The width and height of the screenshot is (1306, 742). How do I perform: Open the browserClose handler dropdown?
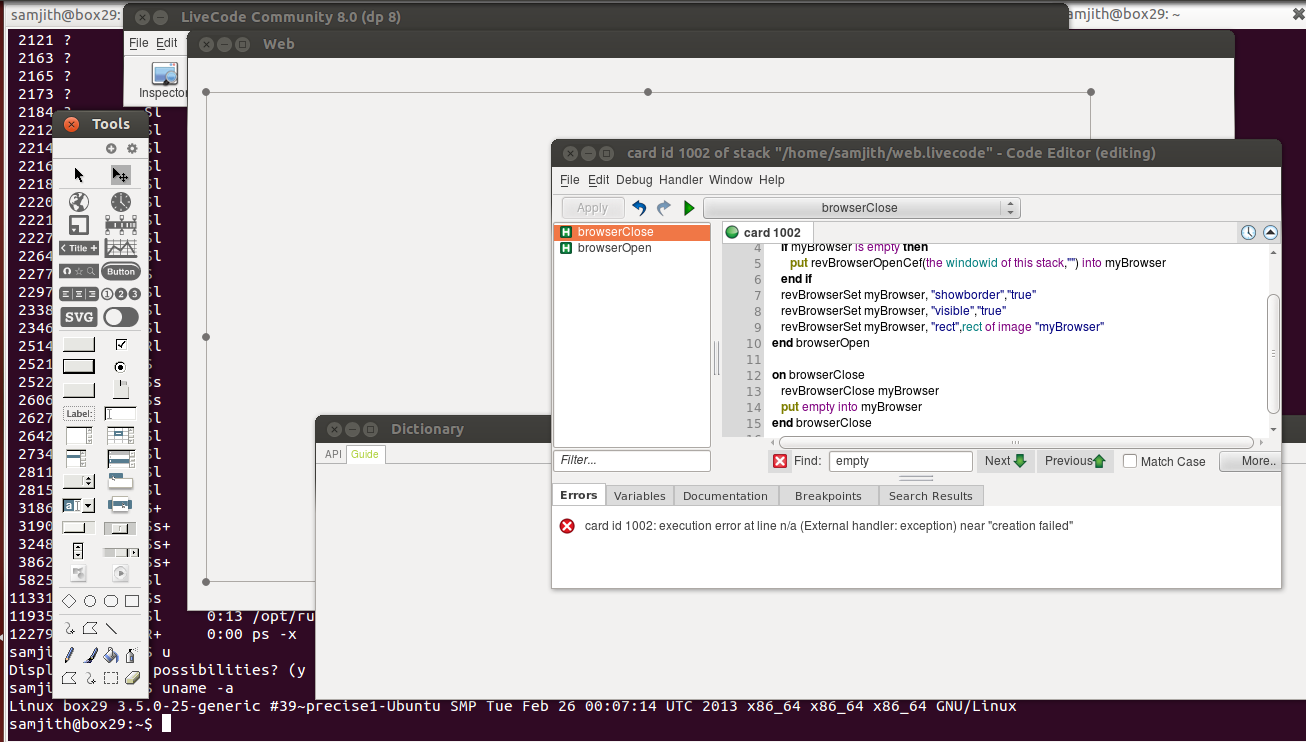861,208
